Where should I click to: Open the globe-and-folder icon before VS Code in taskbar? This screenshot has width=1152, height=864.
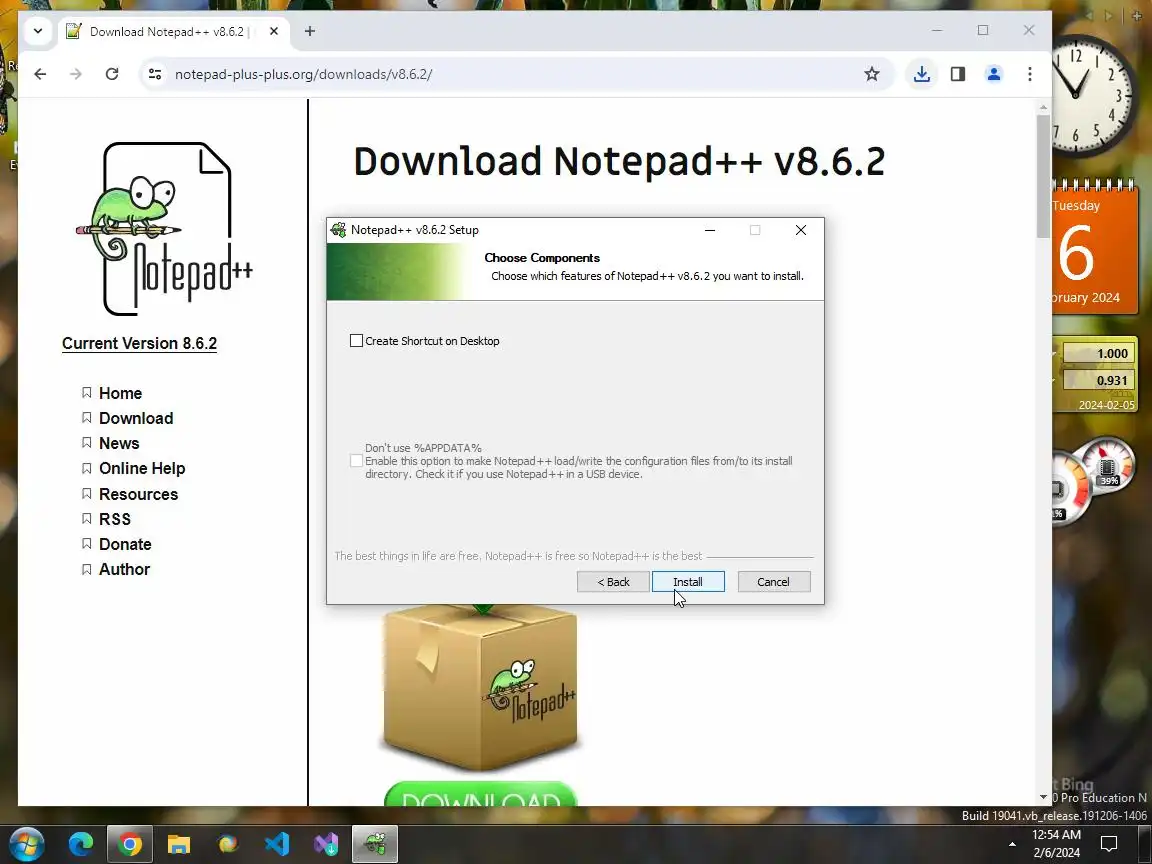pos(228,844)
